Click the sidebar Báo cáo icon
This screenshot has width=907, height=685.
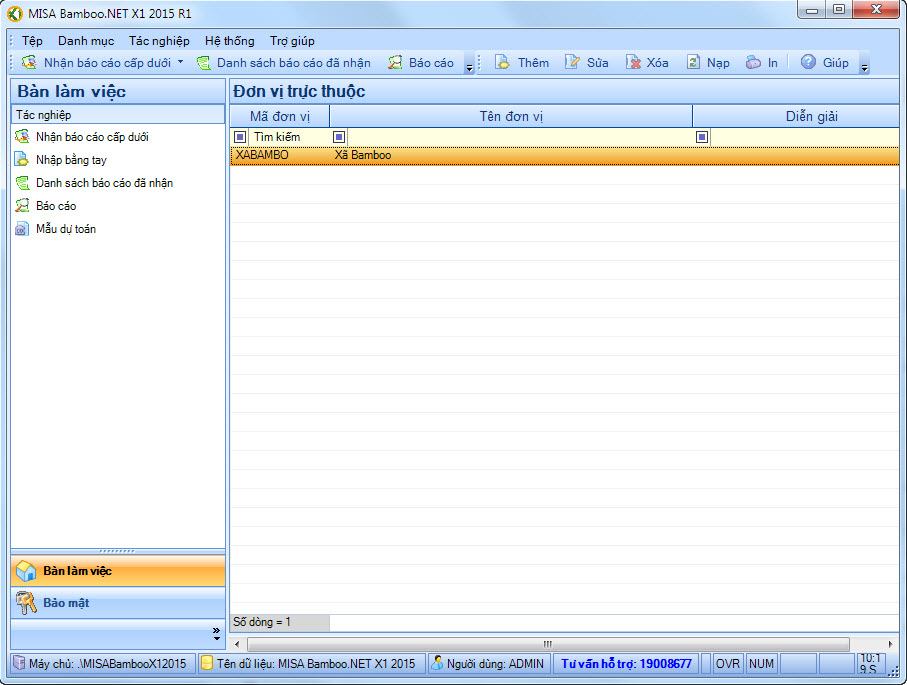click(x=22, y=205)
